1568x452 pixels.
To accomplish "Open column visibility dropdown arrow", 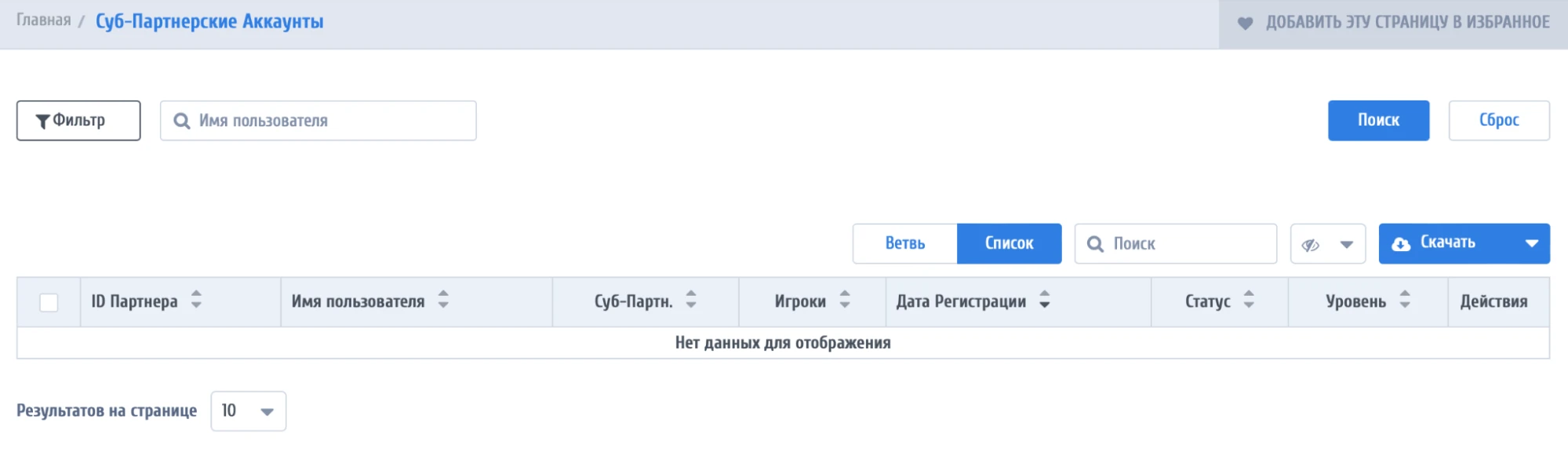I will [1347, 245].
